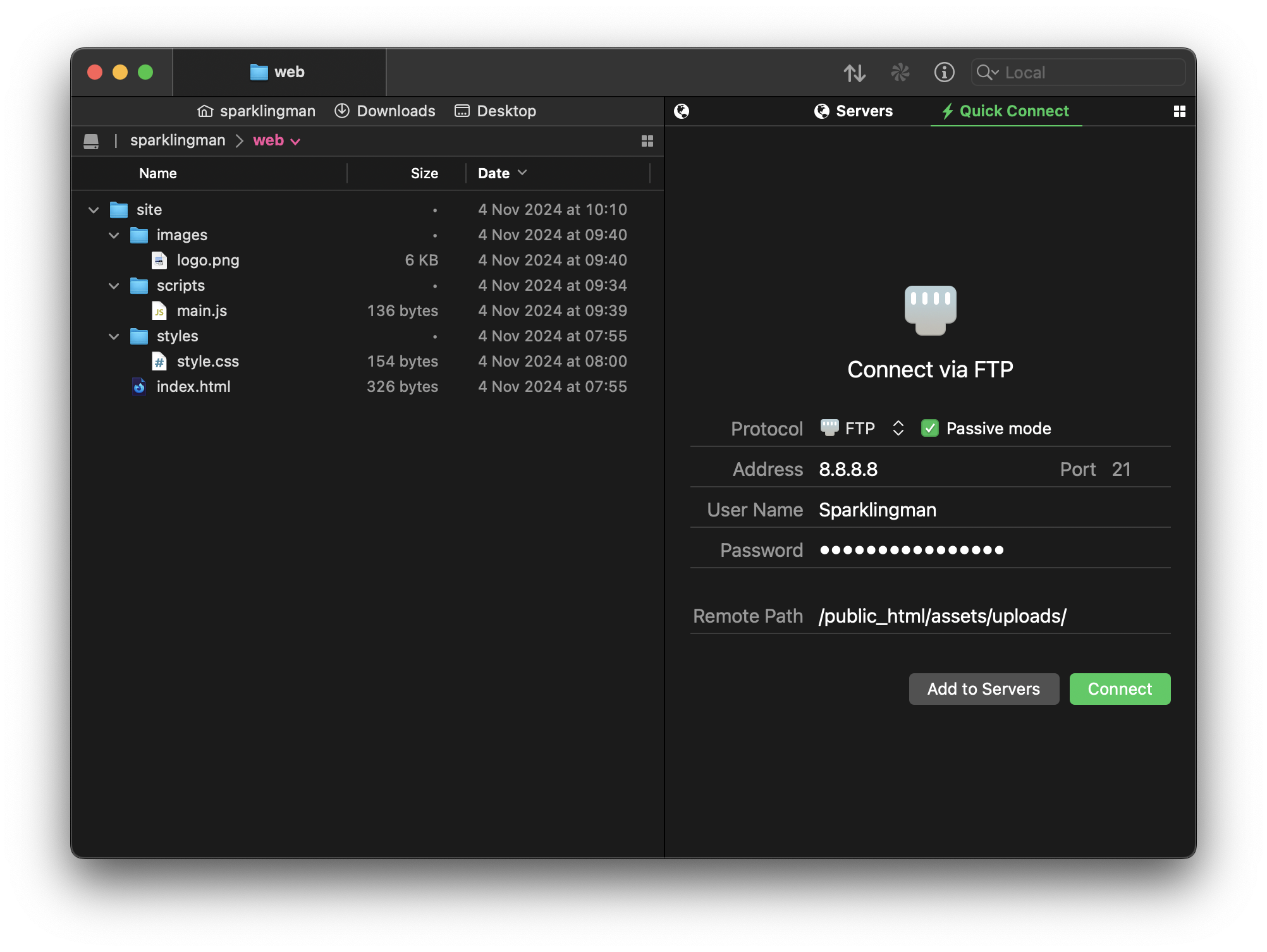This screenshot has width=1267, height=952.
Task: Select the scripts folder row name
Action: pos(181,286)
